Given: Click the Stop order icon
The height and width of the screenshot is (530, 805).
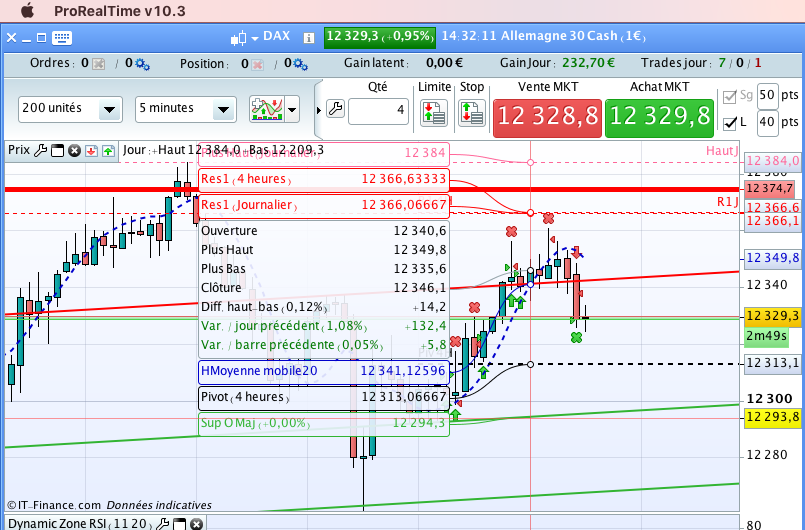Looking at the screenshot, I should click(471, 113).
